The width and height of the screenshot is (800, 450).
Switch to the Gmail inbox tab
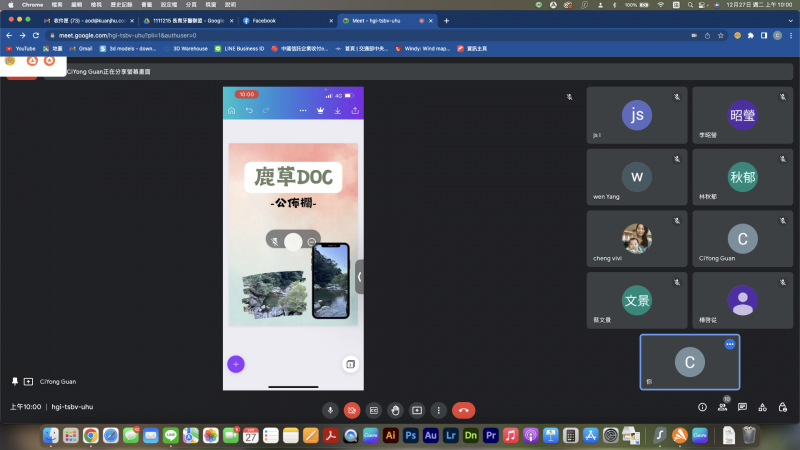[89, 20]
